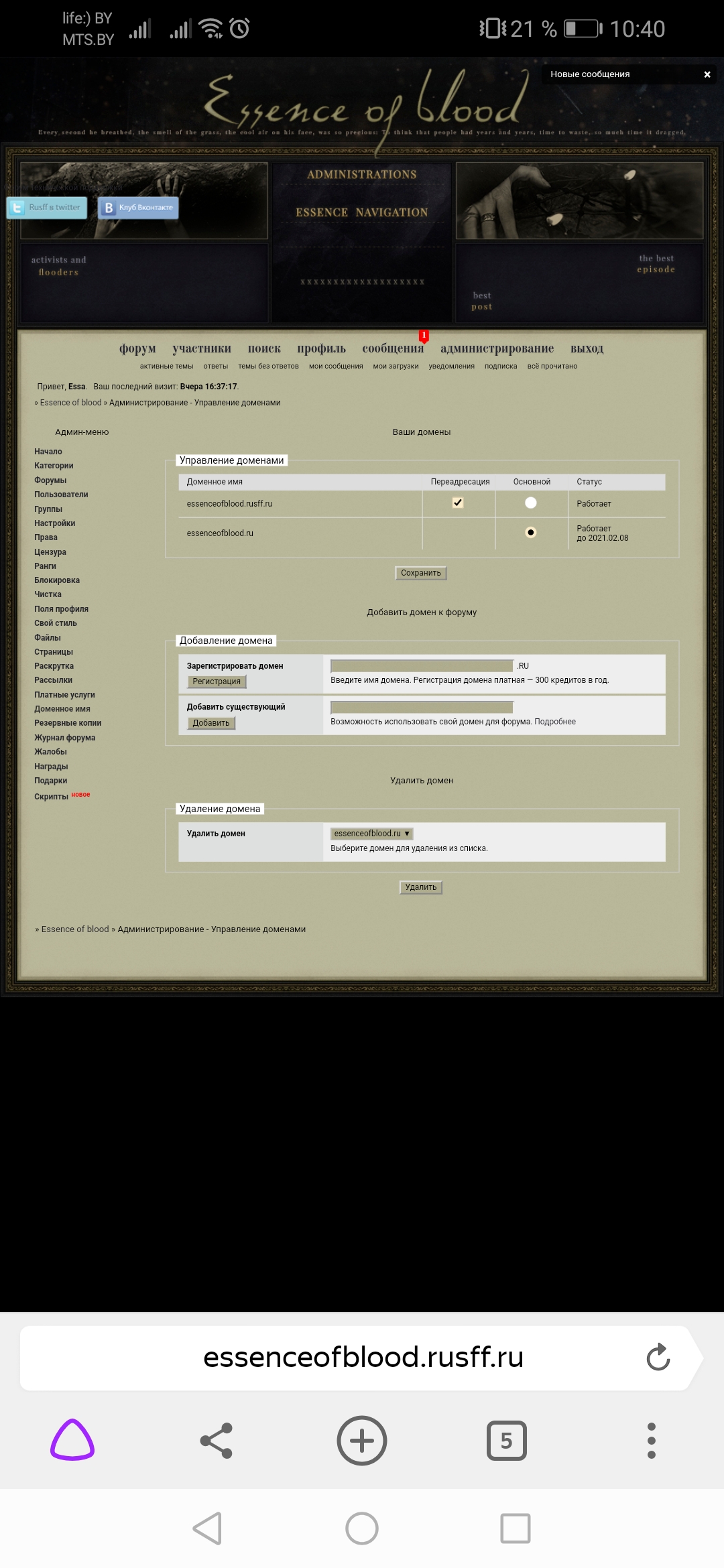Tap the Android recent apps button
724x1568 pixels.
tap(516, 1528)
